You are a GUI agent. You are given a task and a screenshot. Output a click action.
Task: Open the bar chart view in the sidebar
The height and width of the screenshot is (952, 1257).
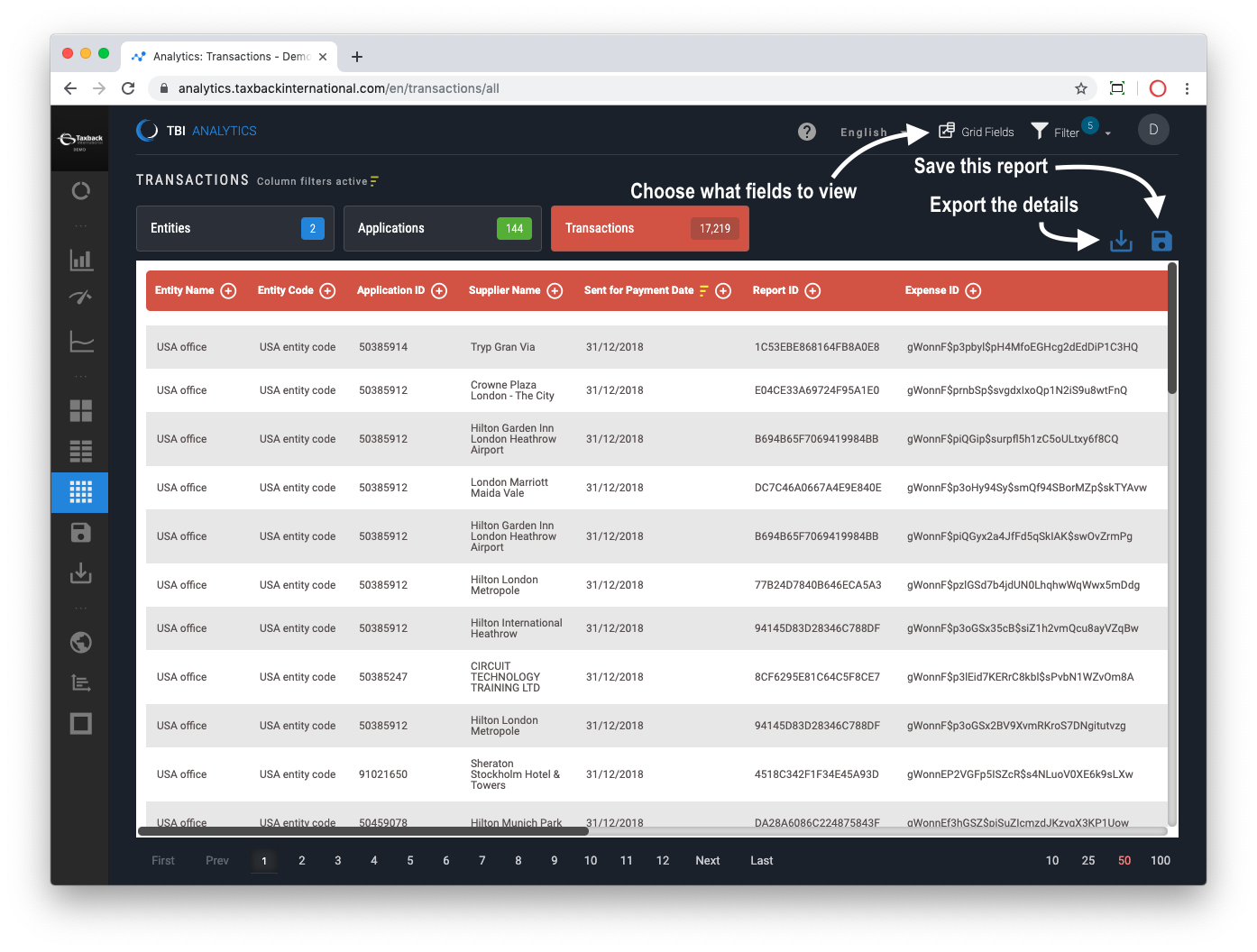click(81, 260)
